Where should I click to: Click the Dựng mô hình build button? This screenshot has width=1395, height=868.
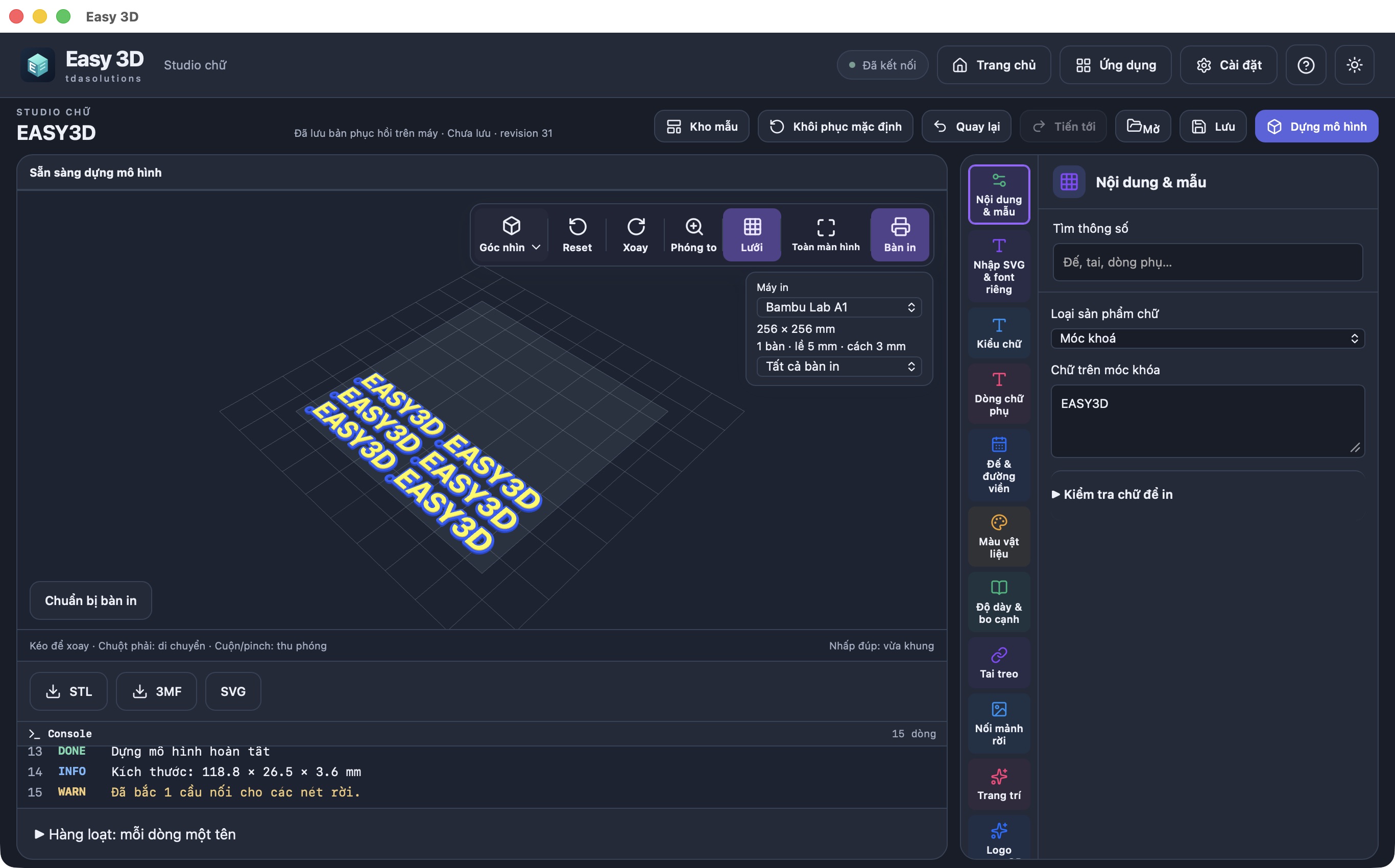coord(1316,126)
